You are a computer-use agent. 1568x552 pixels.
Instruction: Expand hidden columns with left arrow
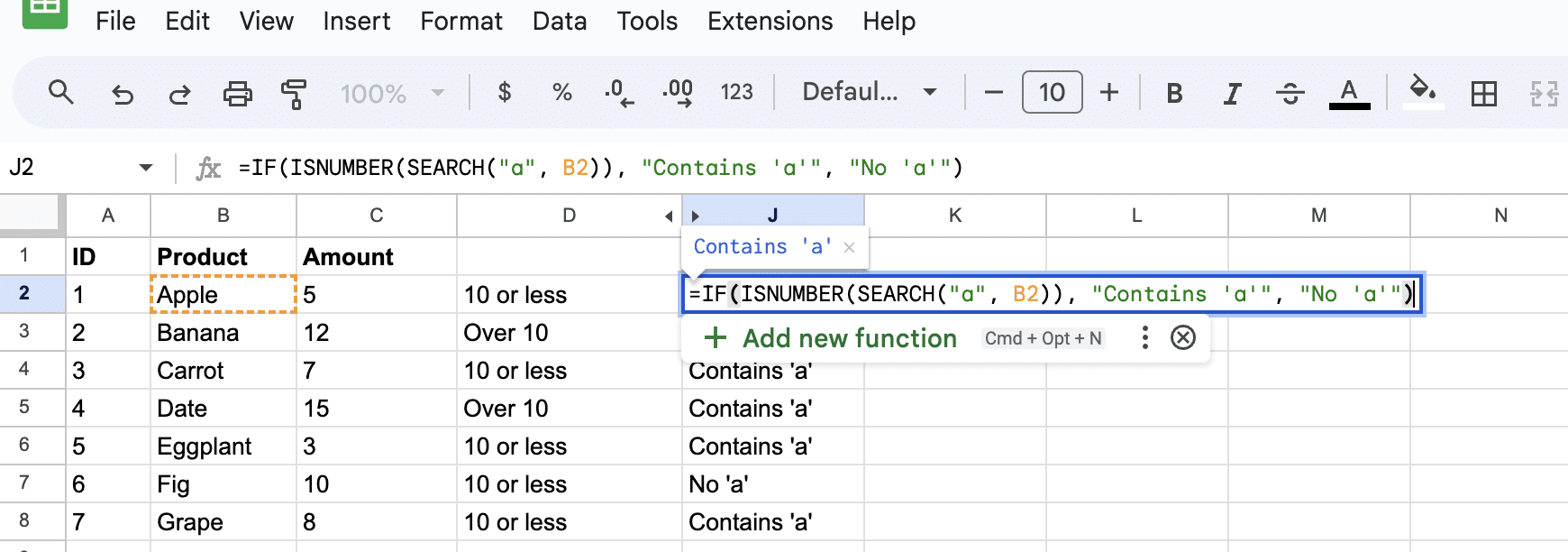pyautogui.click(x=669, y=216)
